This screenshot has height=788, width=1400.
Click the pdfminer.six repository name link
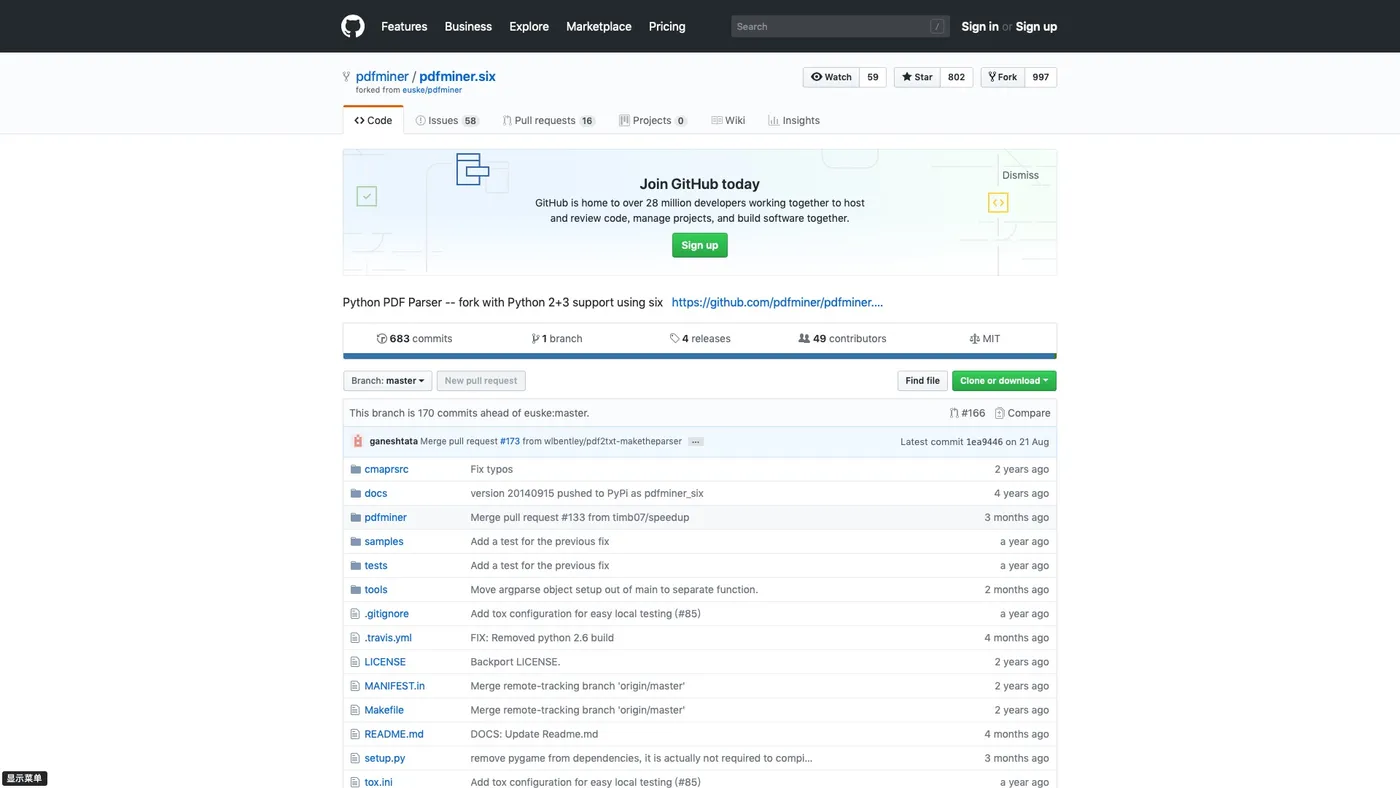pos(457,76)
